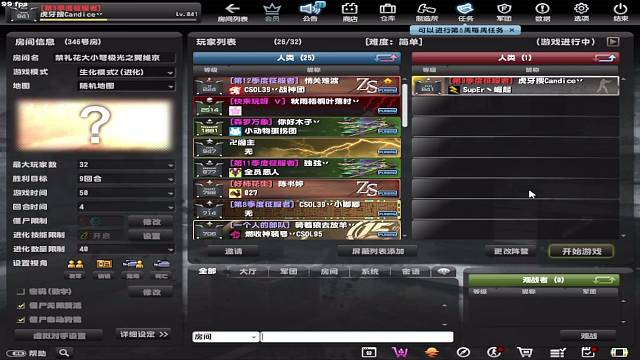Screen dimensions: 640x360
Task: Click the 邀请 invite button
Action: 233,251
